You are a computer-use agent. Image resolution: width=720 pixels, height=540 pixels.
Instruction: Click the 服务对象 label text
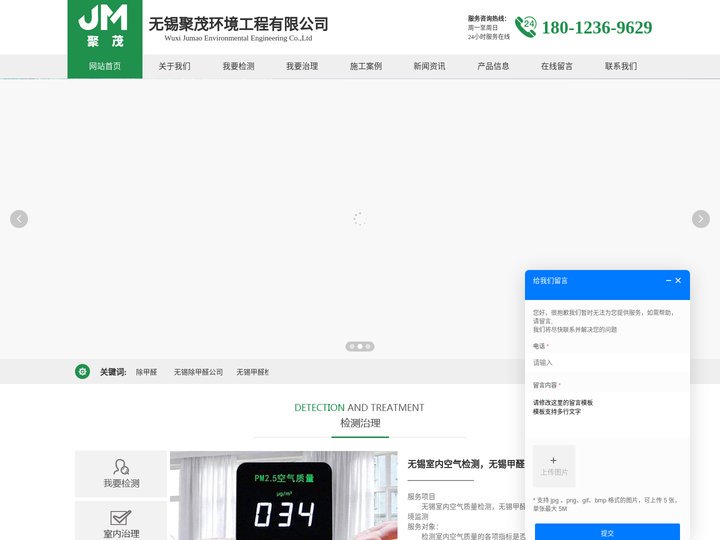pos(423,526)
